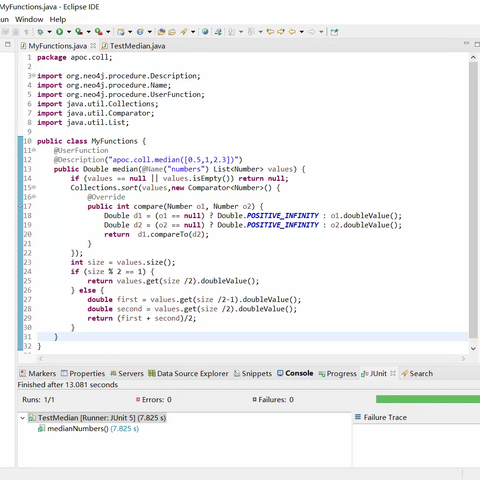
Task: Click the Open Web Browser globe icon
Action: point(205,31)
